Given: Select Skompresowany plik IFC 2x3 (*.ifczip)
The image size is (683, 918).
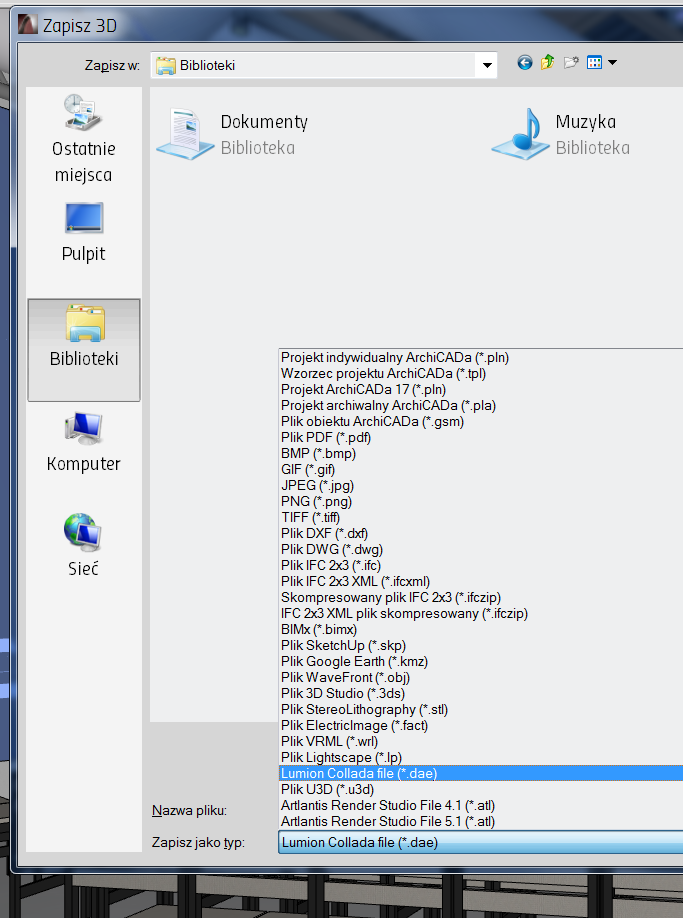Looking at the screenshot, I should click(x=480, y=597).
